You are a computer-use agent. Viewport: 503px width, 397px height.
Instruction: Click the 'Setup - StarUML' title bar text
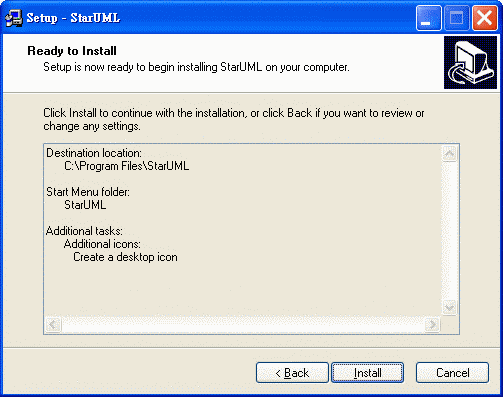click(73, 18)
